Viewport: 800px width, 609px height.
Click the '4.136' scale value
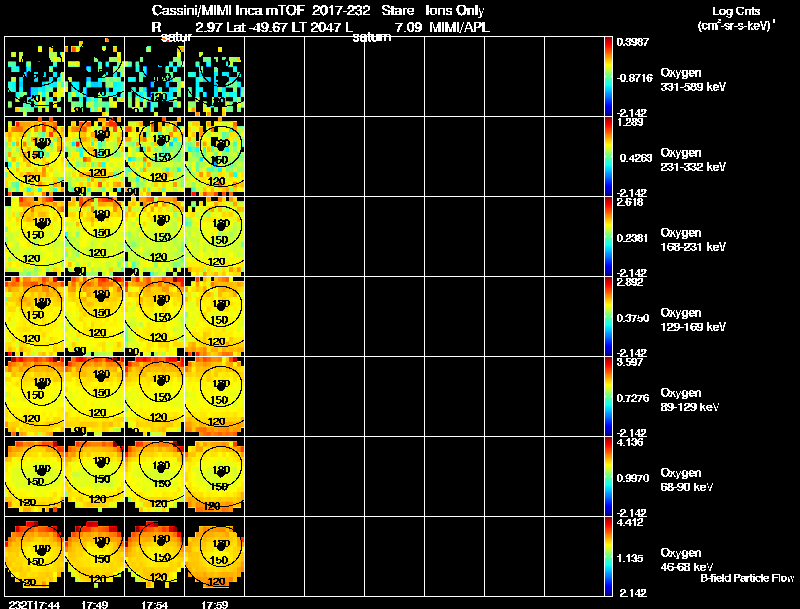[630, 442]
